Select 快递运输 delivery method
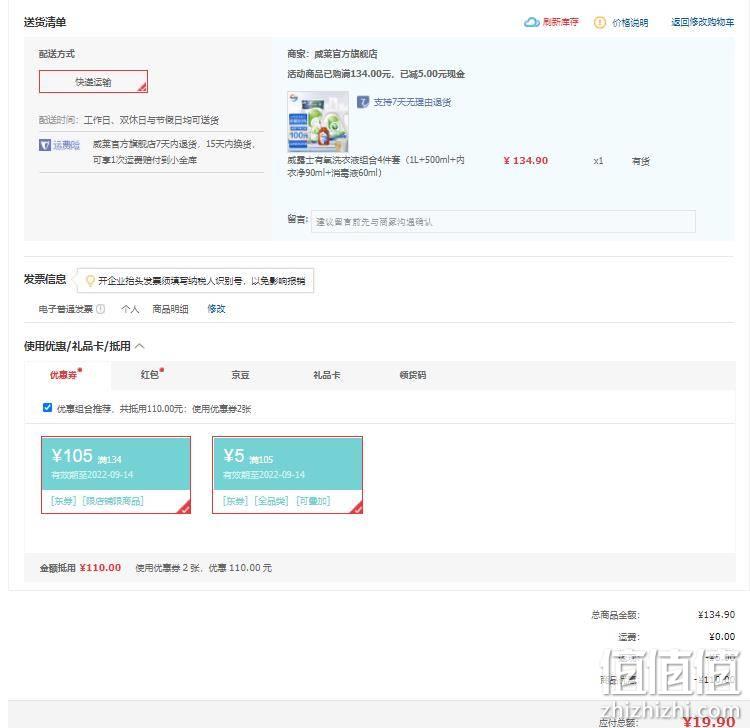The height and width of the screenshot is (728, 750). (93, 82)
